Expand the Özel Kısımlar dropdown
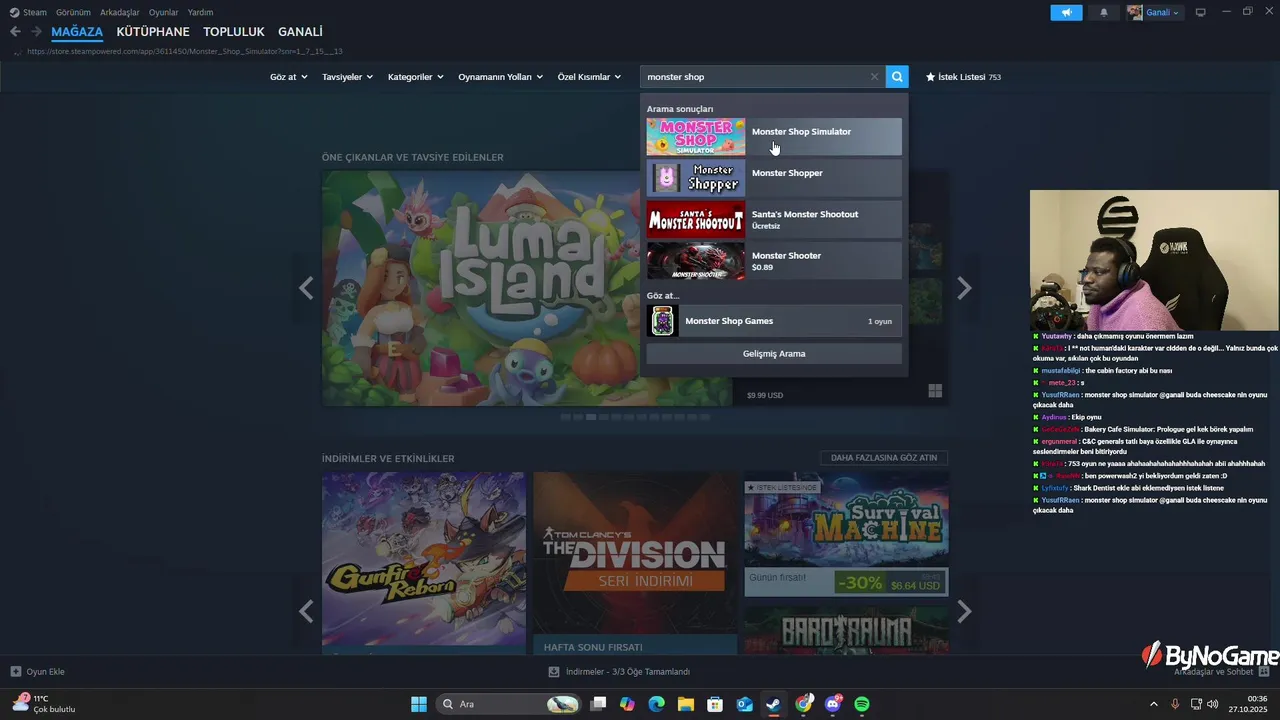The width and height of the screenshot is (1280, 720). [x=588, y=77]
